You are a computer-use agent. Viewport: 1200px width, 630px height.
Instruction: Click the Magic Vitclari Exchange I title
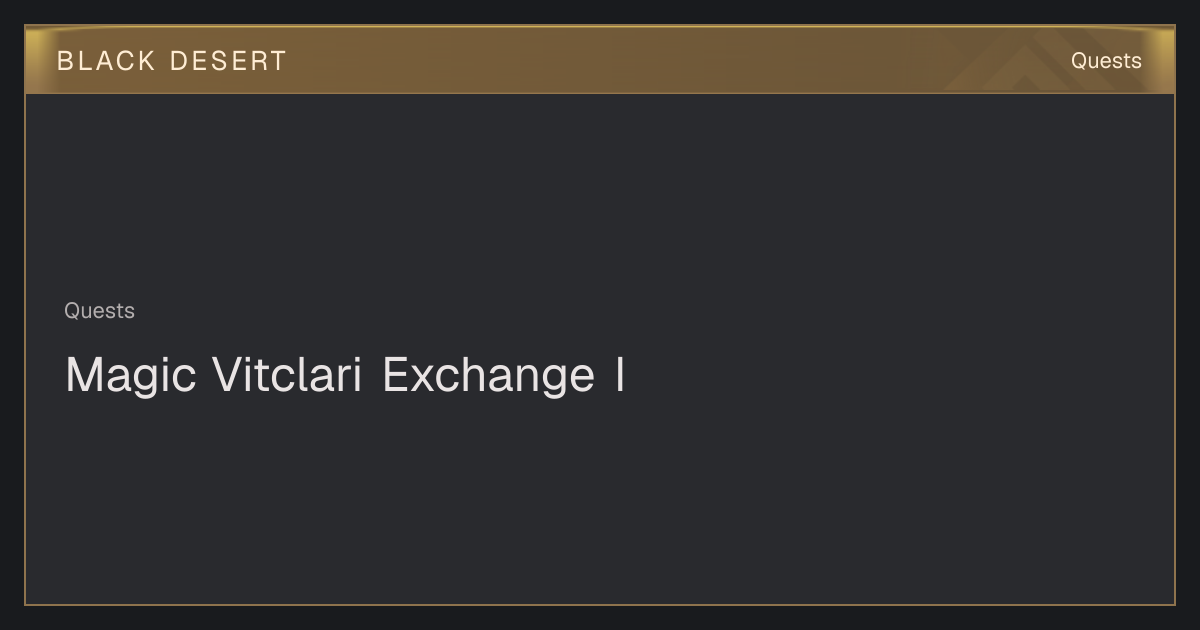pos(345,375)
